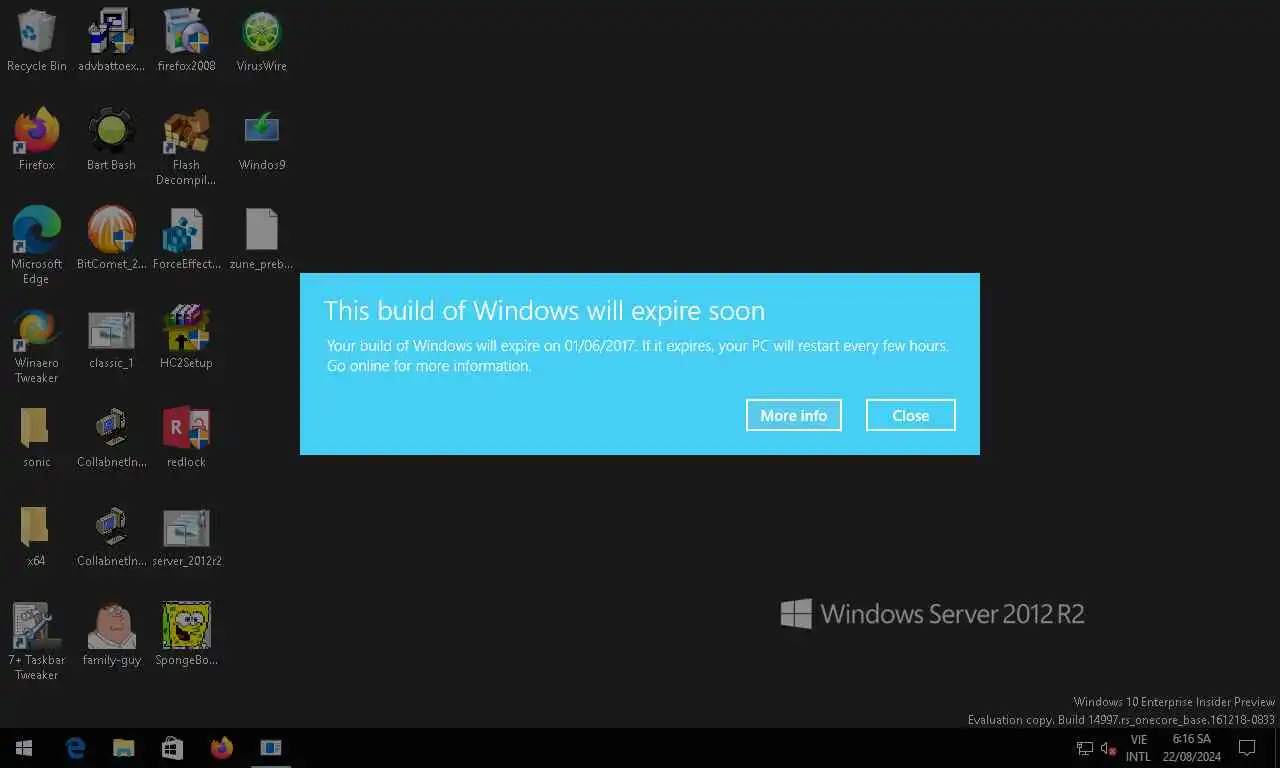Change the VIE INTL input language
The width and height of the screenshot is (1280, 768).
[1138, 748]
